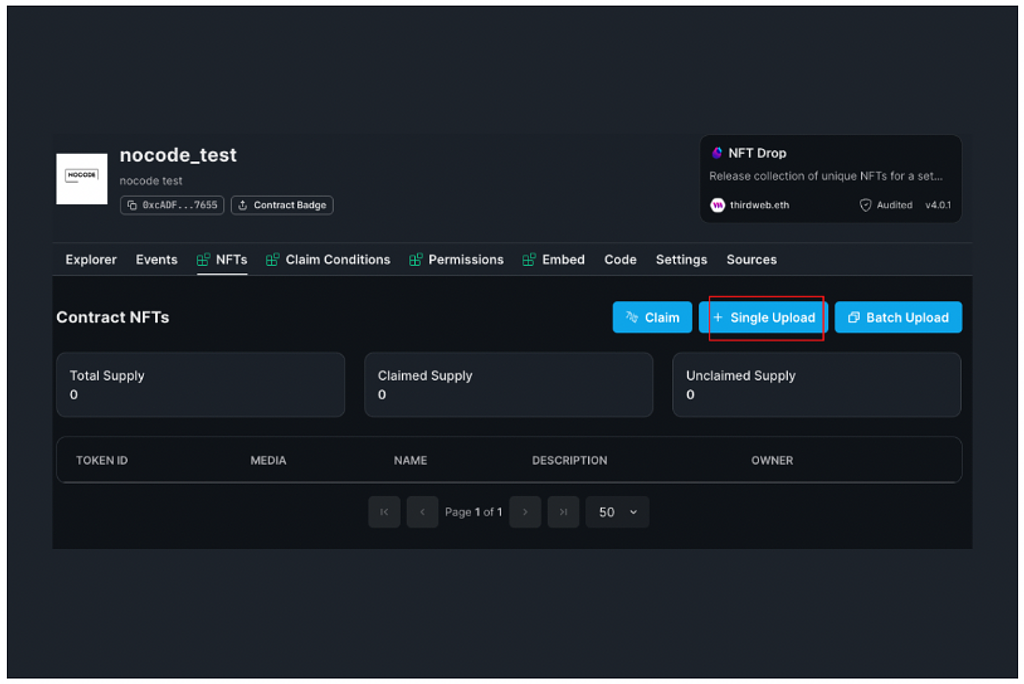
Task: Click the NFT Drop purple icon
Action: pos(717,153)
